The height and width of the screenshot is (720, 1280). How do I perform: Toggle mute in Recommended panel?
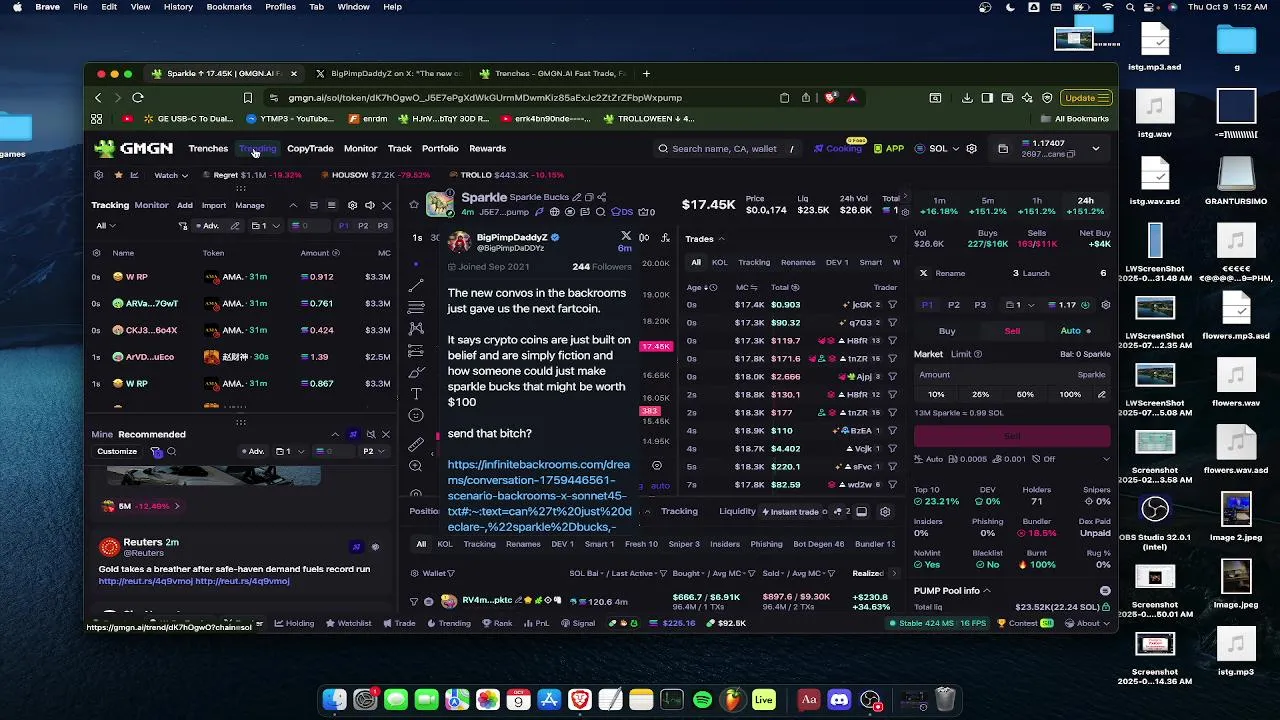coord(370,434)
